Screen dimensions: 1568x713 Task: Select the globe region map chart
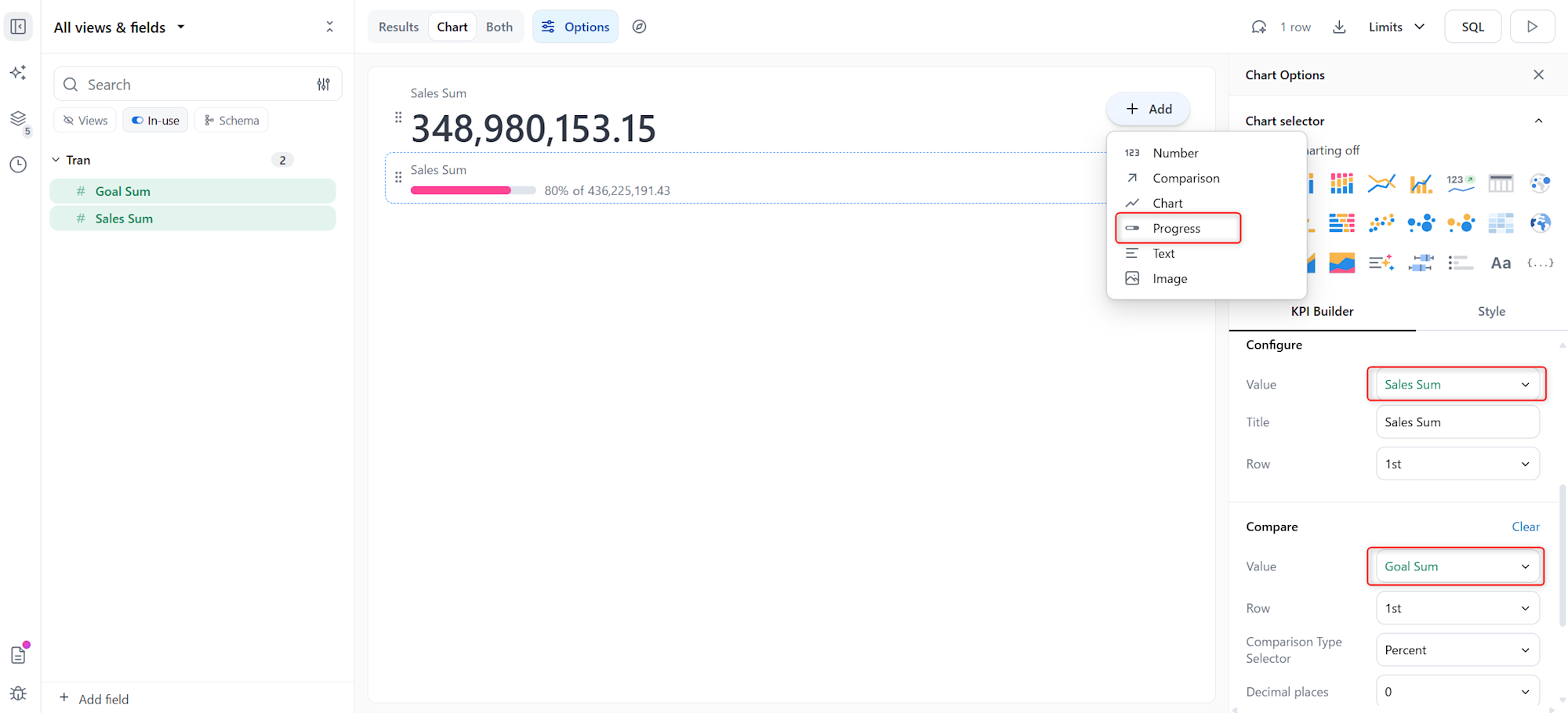1540,223
